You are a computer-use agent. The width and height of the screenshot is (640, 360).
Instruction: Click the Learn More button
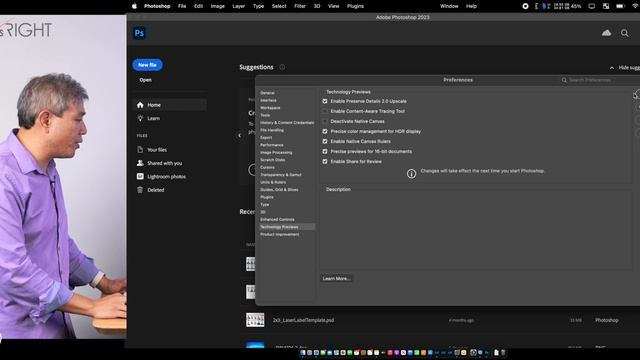(x=336, y=278)
